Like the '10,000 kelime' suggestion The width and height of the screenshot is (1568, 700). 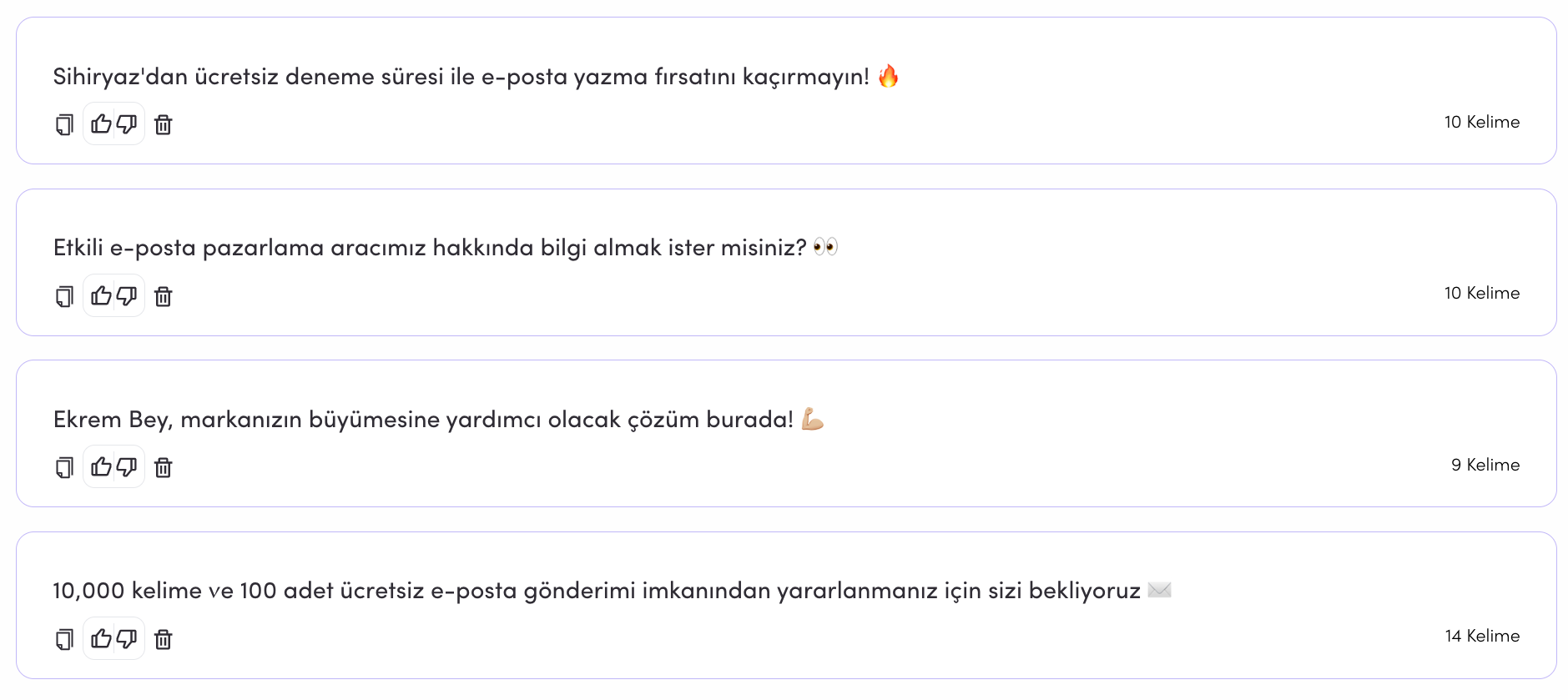click(101, 638)
